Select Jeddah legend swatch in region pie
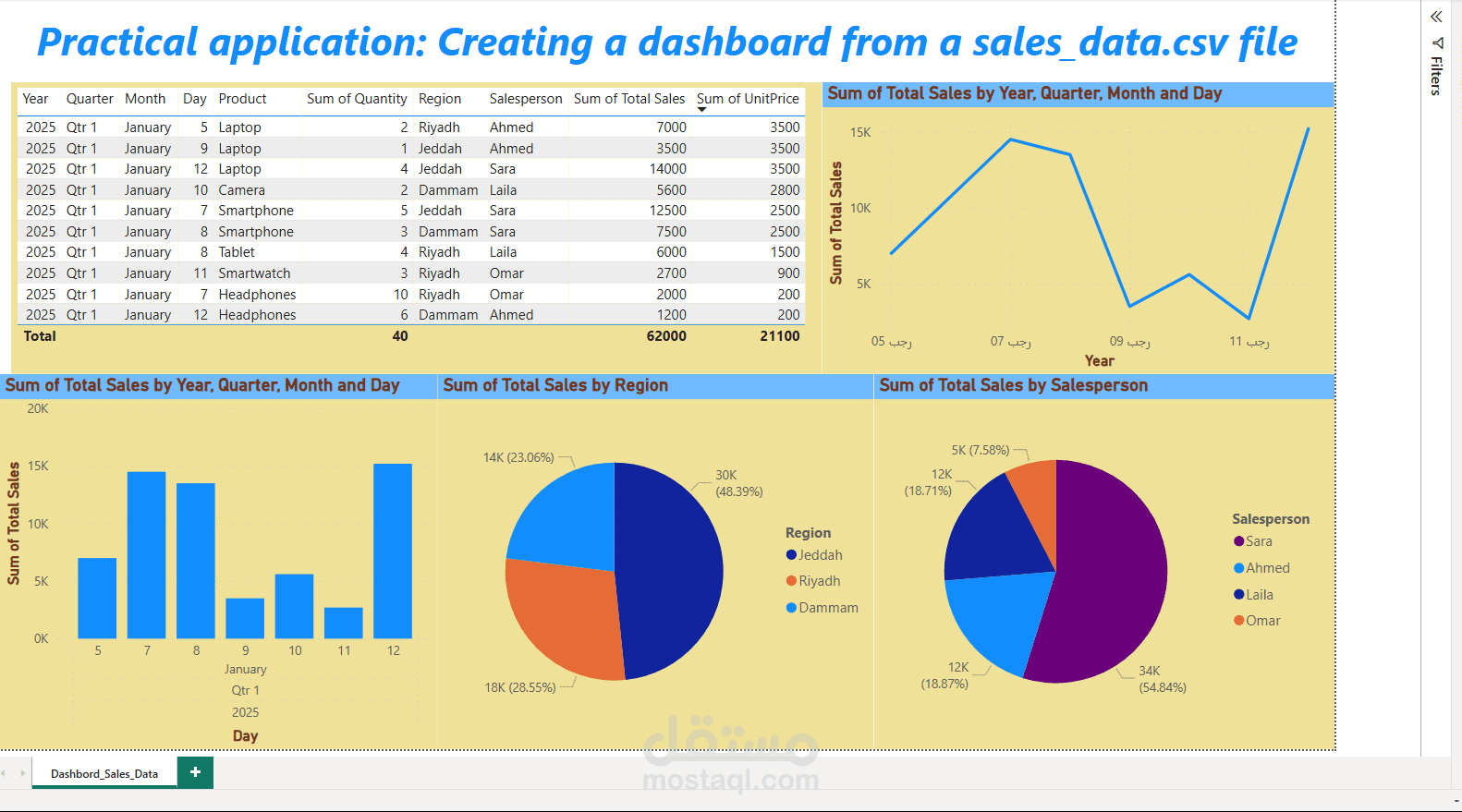 (791, 555)
